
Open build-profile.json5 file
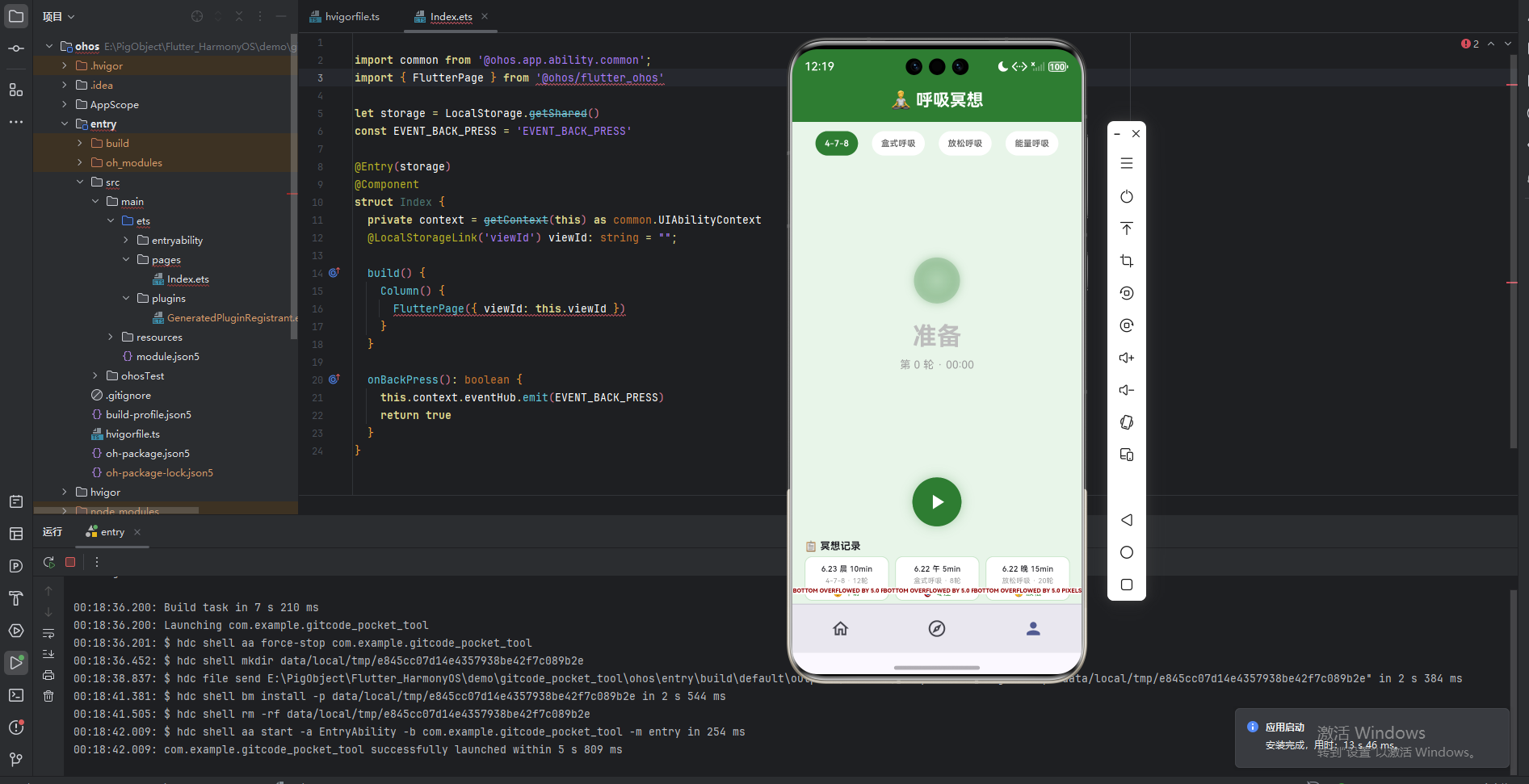click(x=141, y=414)
